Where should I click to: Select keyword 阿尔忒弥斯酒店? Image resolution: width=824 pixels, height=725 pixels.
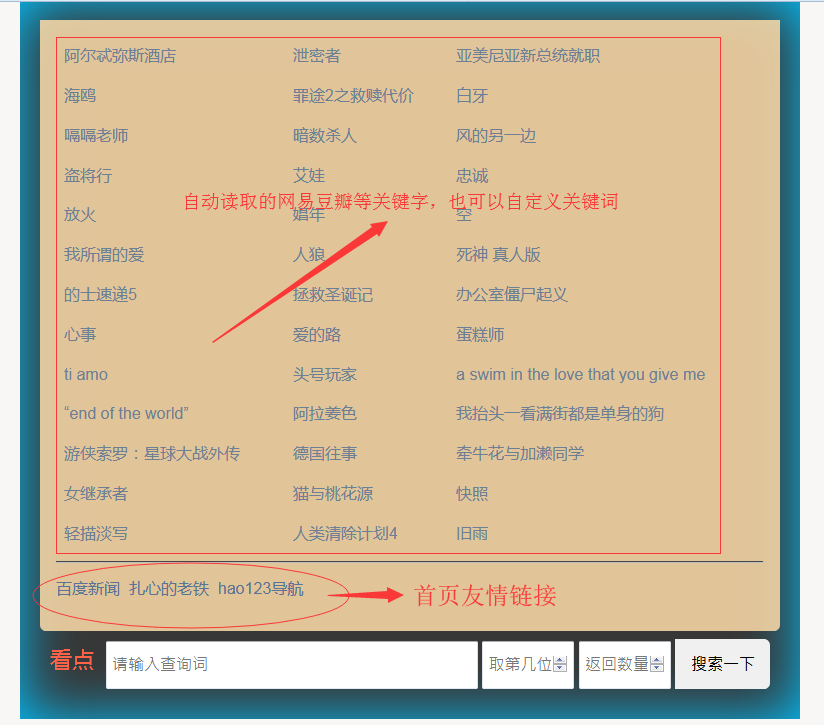120,56
